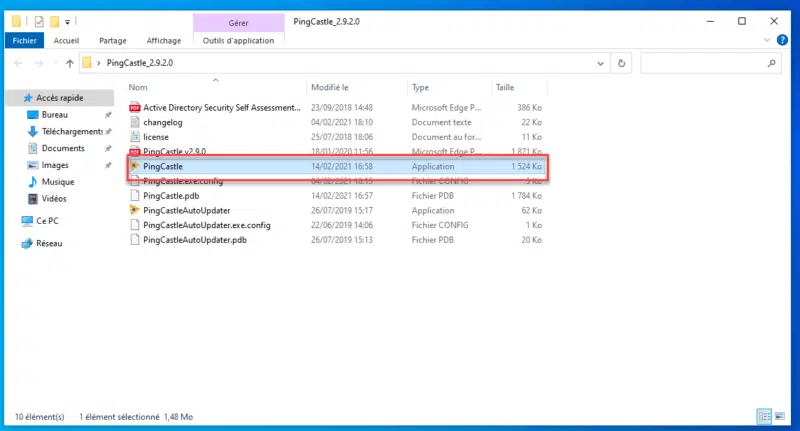800x431 pixels.
Task: Switch to details view layout button
Action: click(764, 417)
